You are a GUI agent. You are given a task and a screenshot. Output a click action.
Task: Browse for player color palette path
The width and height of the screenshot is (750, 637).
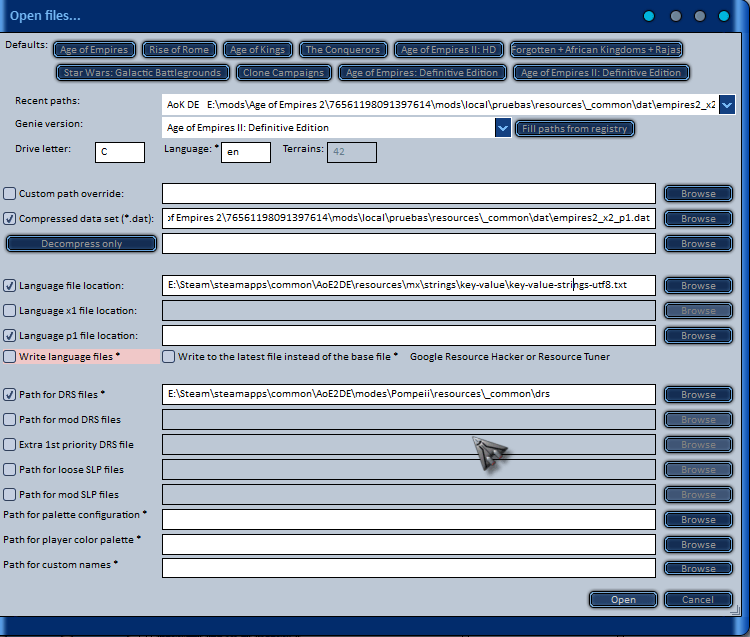[x=698, y=545]
